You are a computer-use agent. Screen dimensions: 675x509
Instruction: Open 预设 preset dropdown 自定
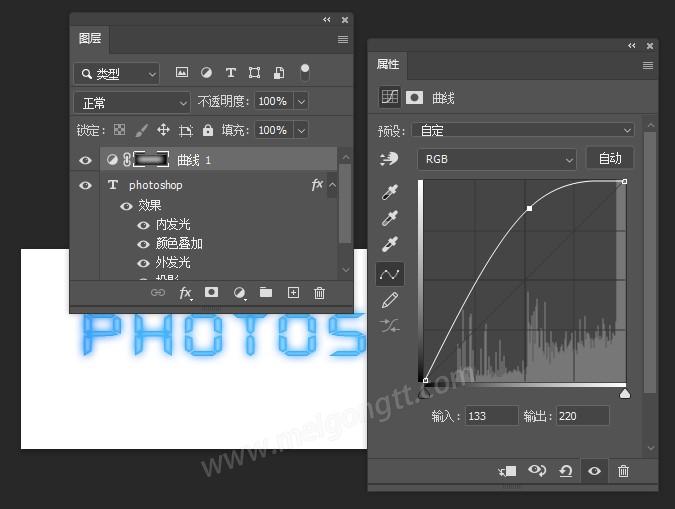pyautogui.click(x=523, y=130)
